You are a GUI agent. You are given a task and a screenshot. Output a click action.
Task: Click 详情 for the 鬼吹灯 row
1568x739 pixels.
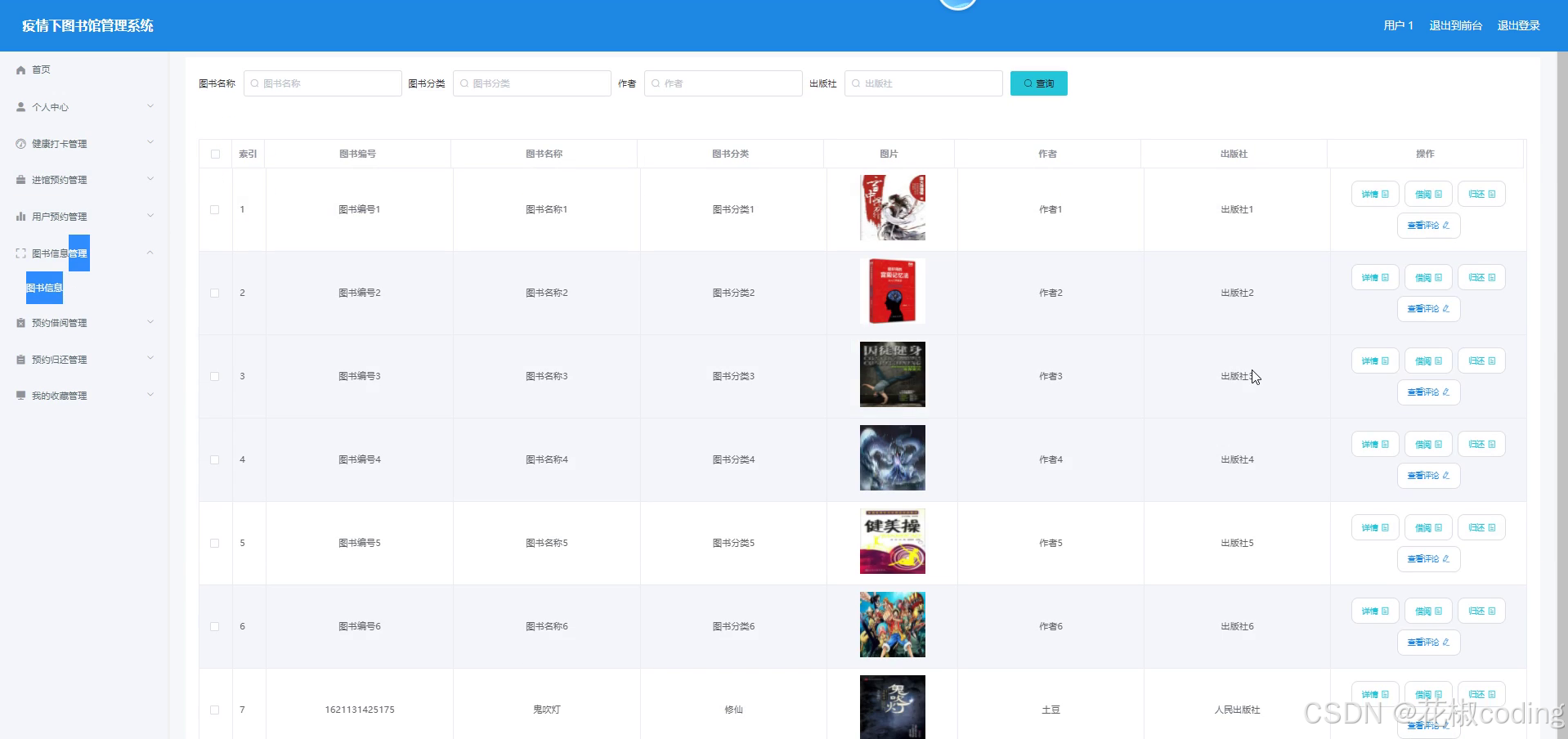tap(1375, 694)
